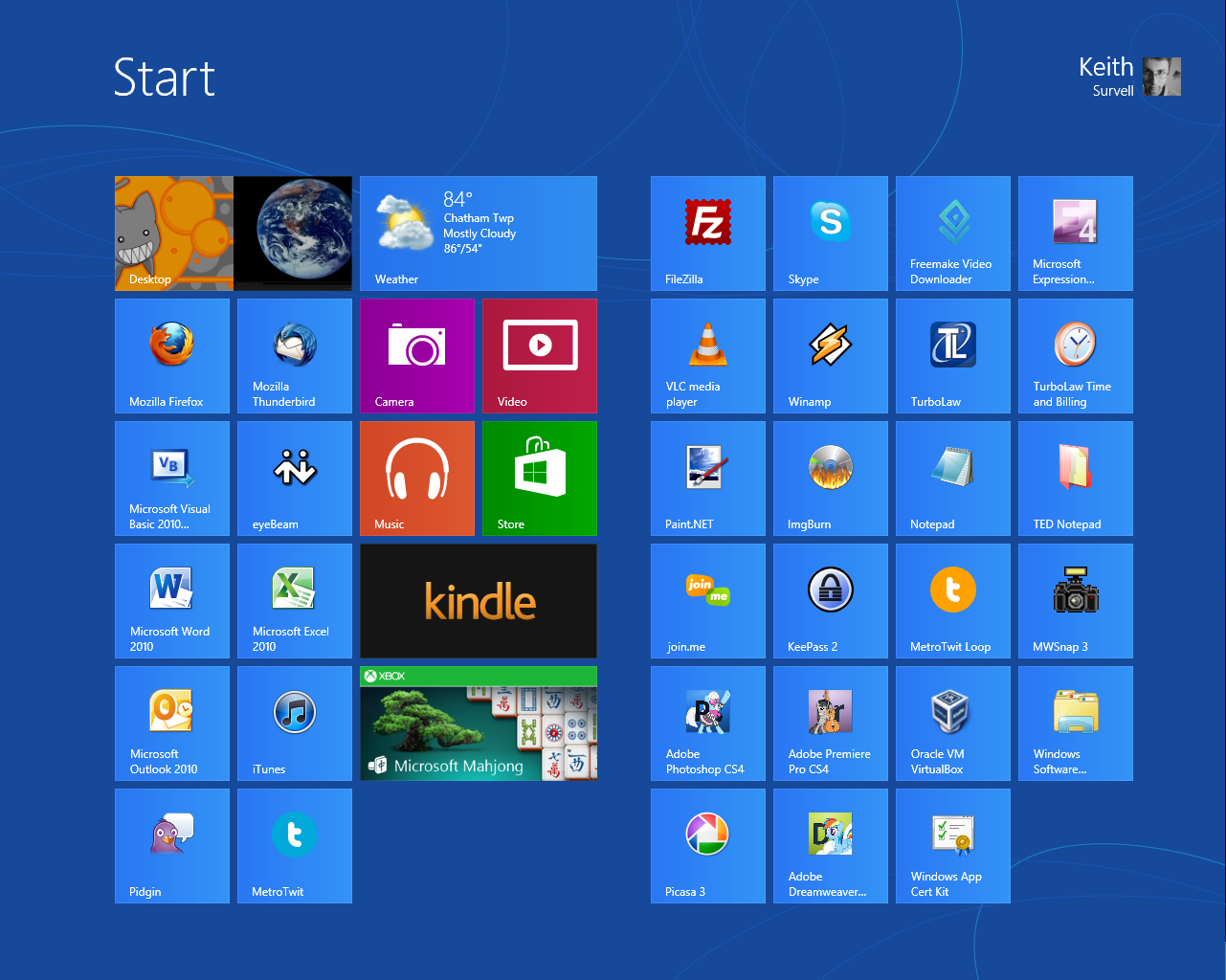The image size is (1226, 980).
Task: Open the Weather live tile
Action: click(479, 234)
